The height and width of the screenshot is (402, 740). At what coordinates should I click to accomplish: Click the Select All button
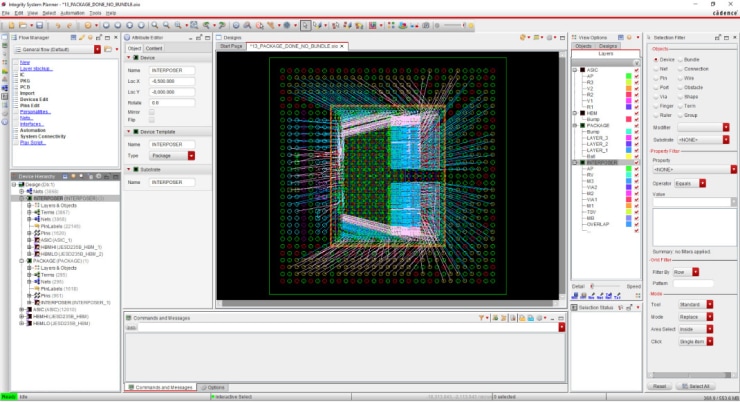(694, 386)
